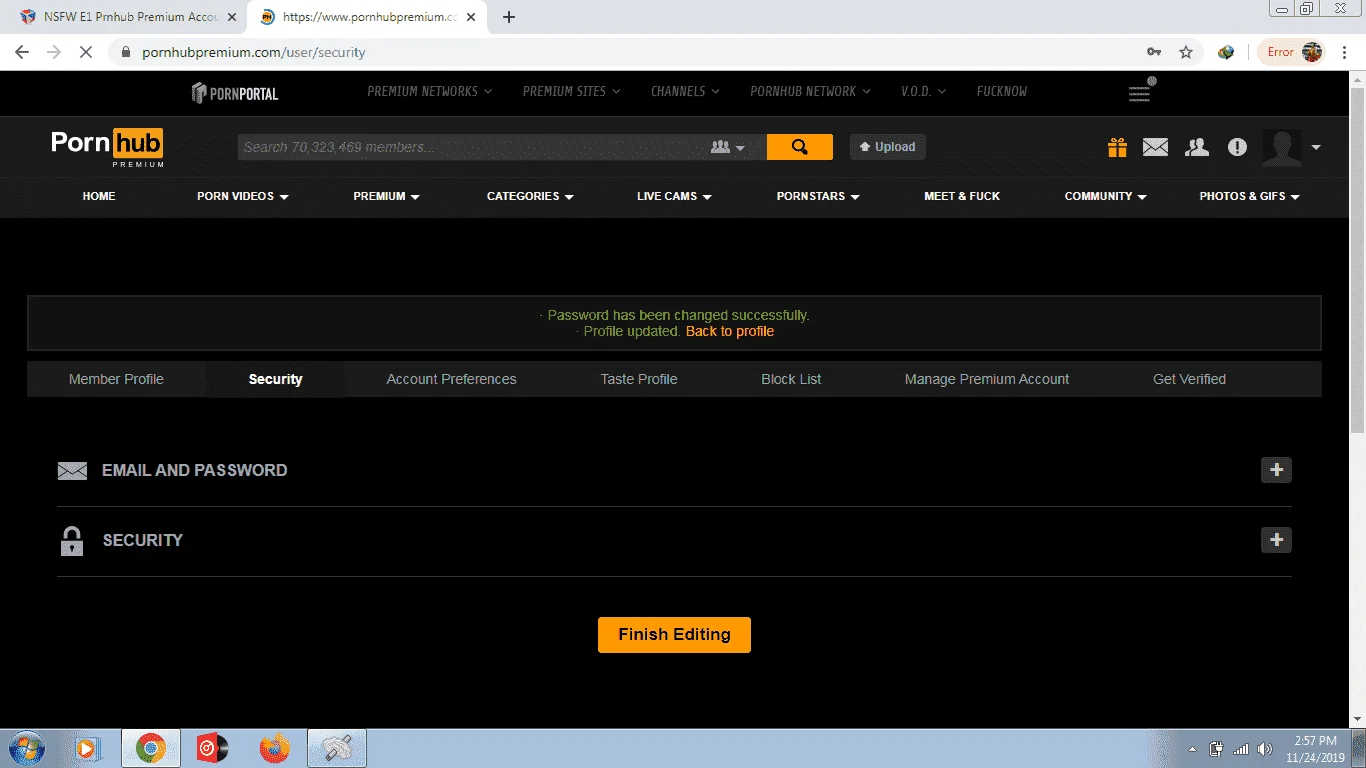
Task: Click the page vertical scrollbar
Action: [x=1357, y=260]
